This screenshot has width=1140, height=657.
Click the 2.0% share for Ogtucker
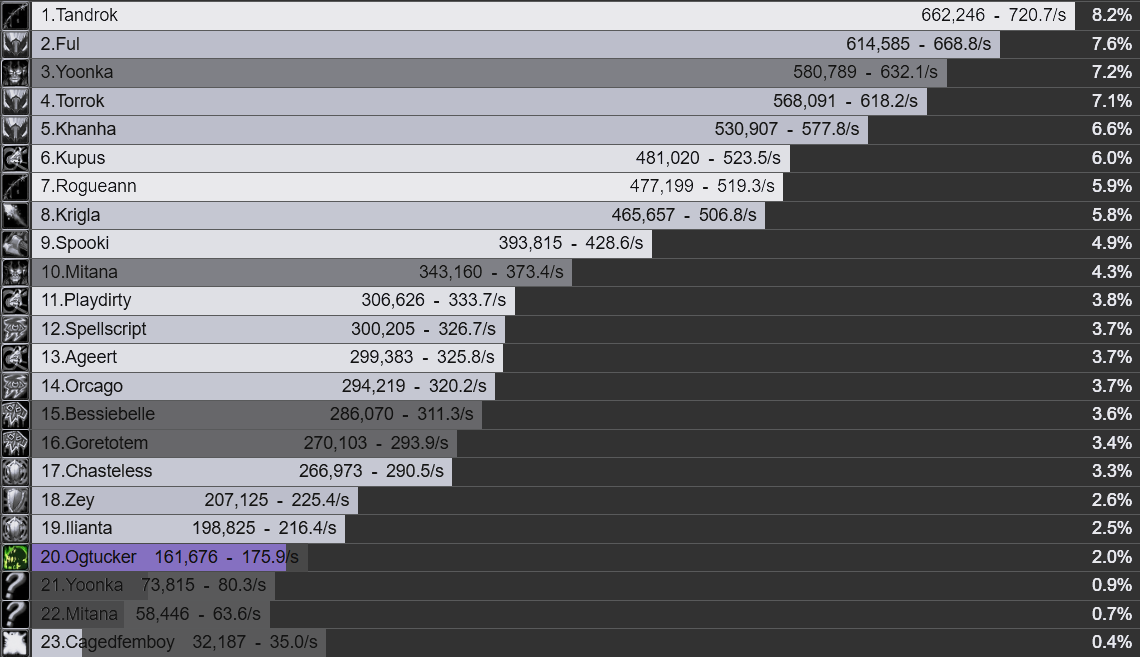click(1112, 557)
